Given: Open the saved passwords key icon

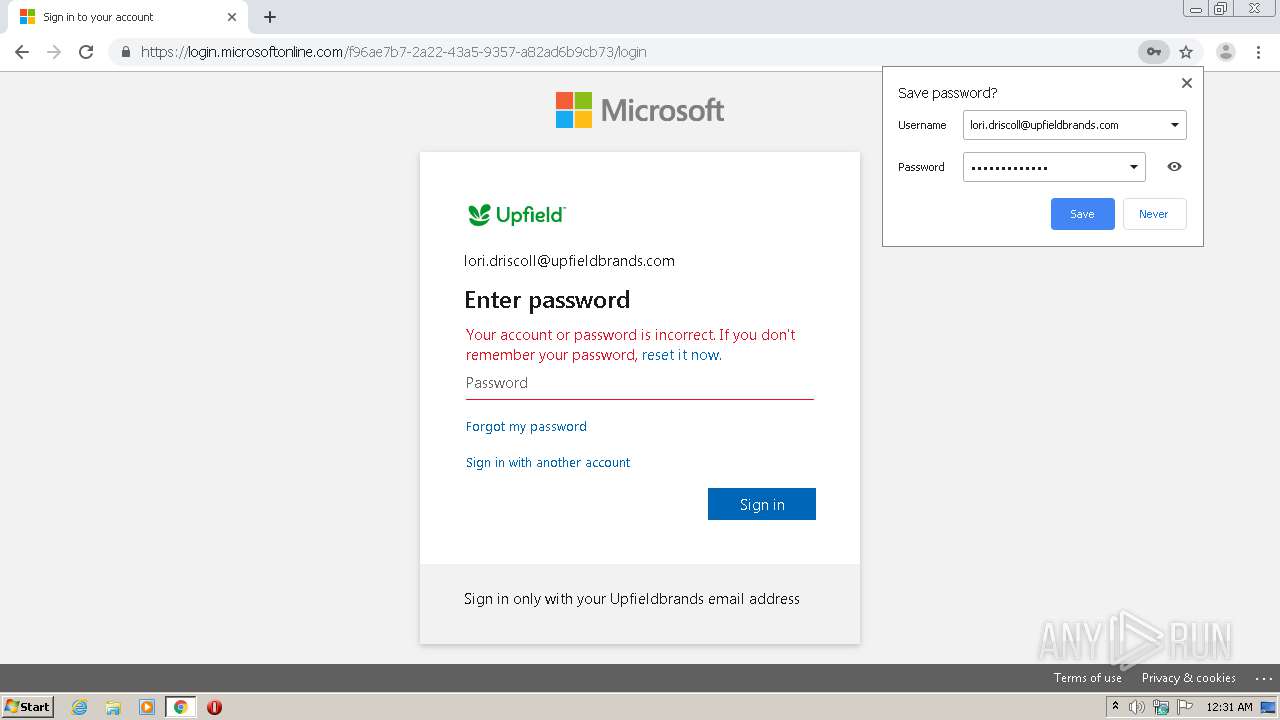Looking at the screenshot, I should (x=1153, y=52).
